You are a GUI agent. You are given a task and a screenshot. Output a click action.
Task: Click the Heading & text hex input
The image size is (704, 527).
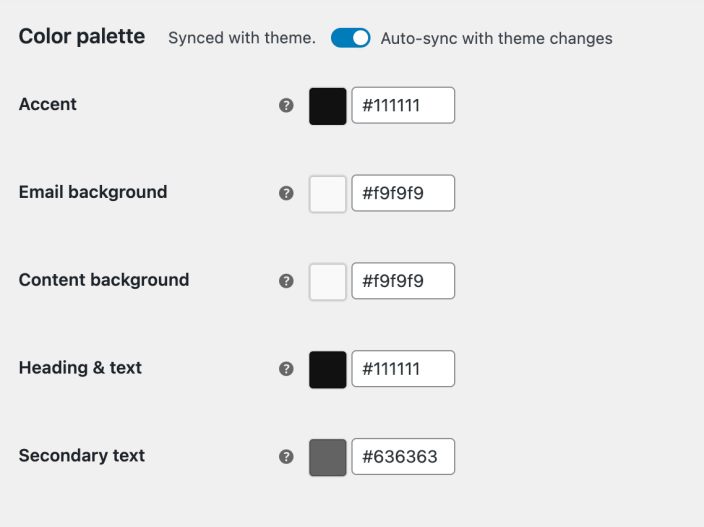[x=403, y=369]
